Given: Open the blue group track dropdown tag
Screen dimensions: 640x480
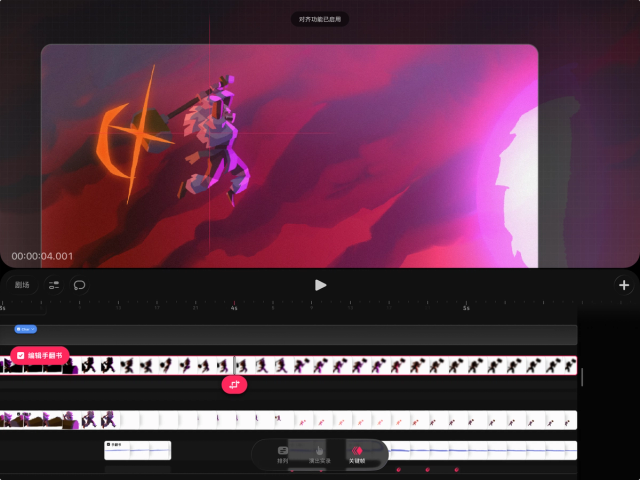Looking at the screenshot, I should 26,329.
